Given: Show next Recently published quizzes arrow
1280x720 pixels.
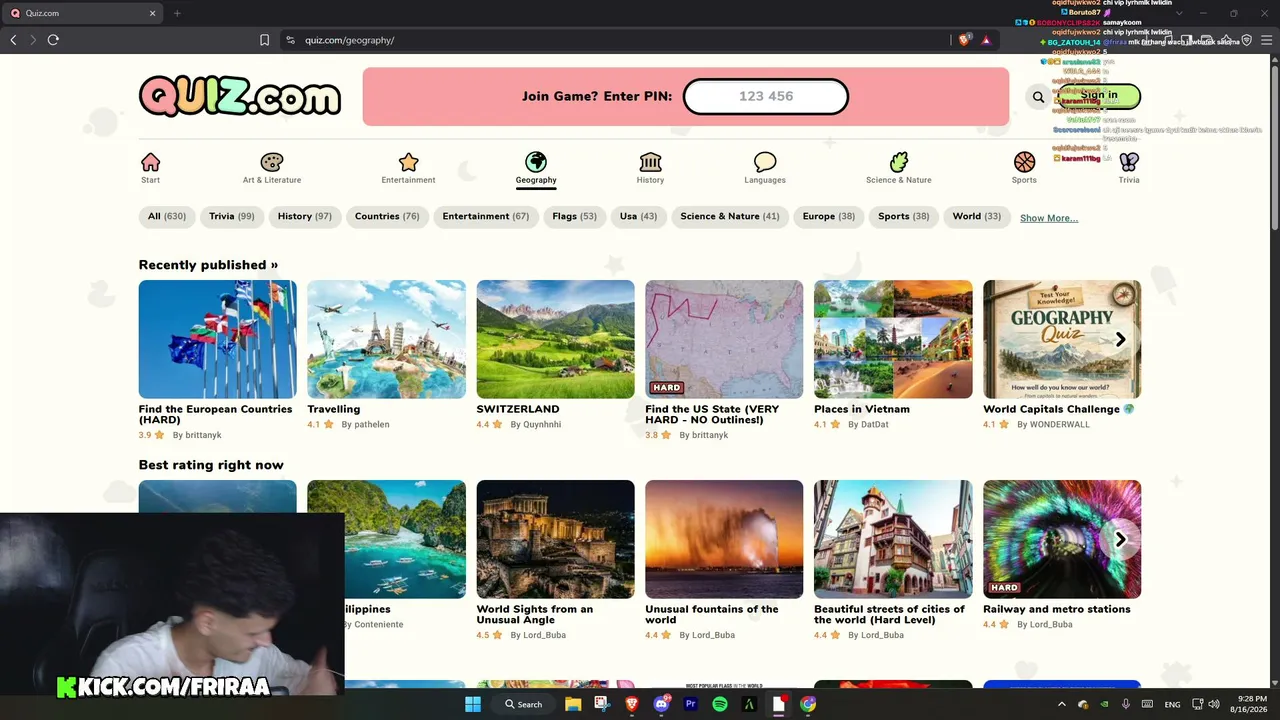Looking at the screenshot, I should tap(1120, 339).
